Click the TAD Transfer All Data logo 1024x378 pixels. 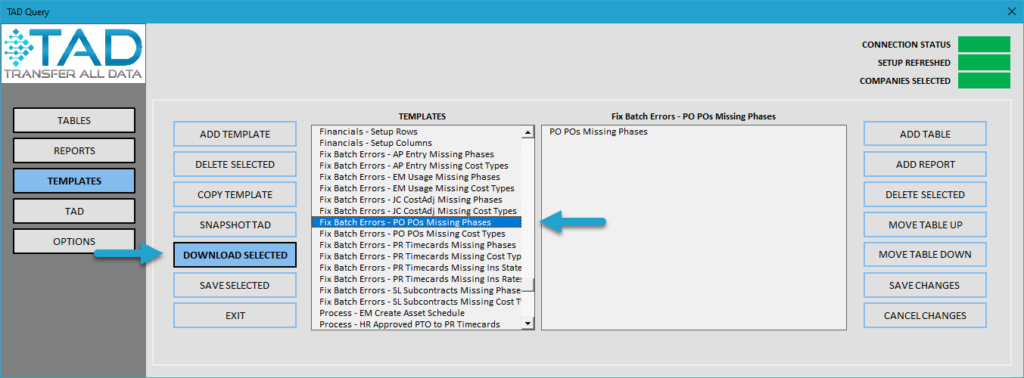73,54
